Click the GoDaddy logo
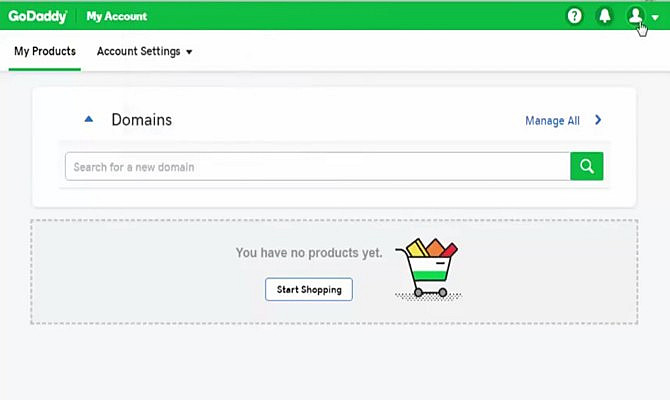 (x=37, y=16)
